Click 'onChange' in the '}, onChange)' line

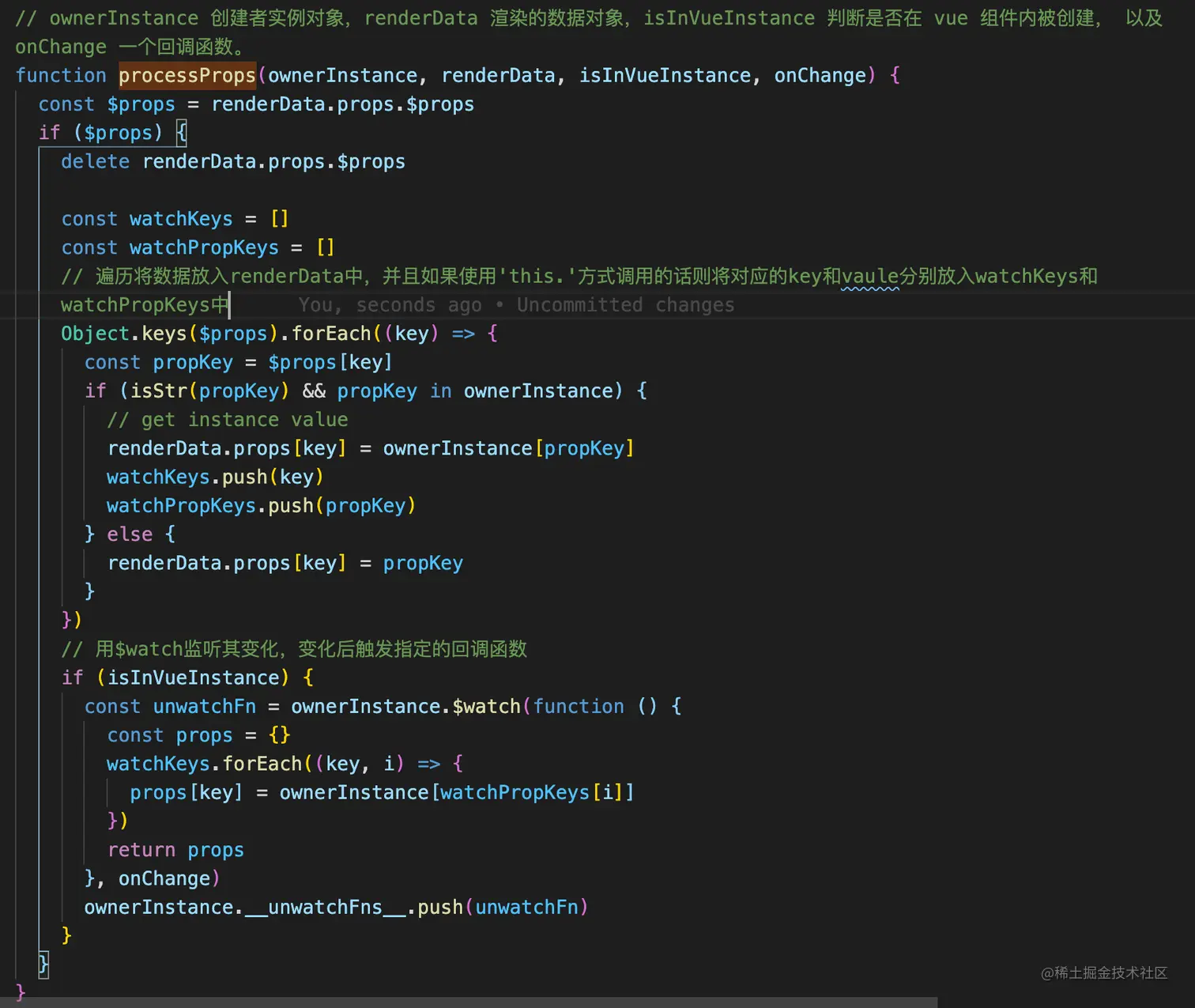164,879
